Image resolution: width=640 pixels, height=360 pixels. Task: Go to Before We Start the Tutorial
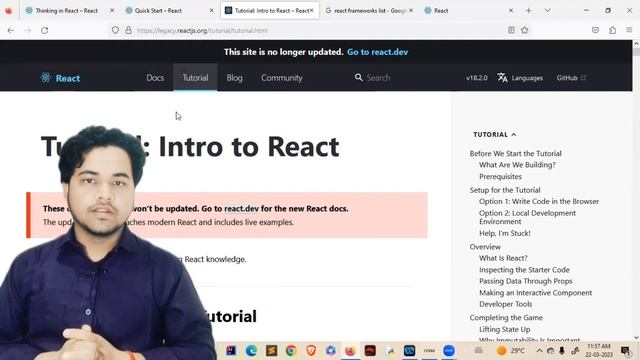(x=516, y=153)
